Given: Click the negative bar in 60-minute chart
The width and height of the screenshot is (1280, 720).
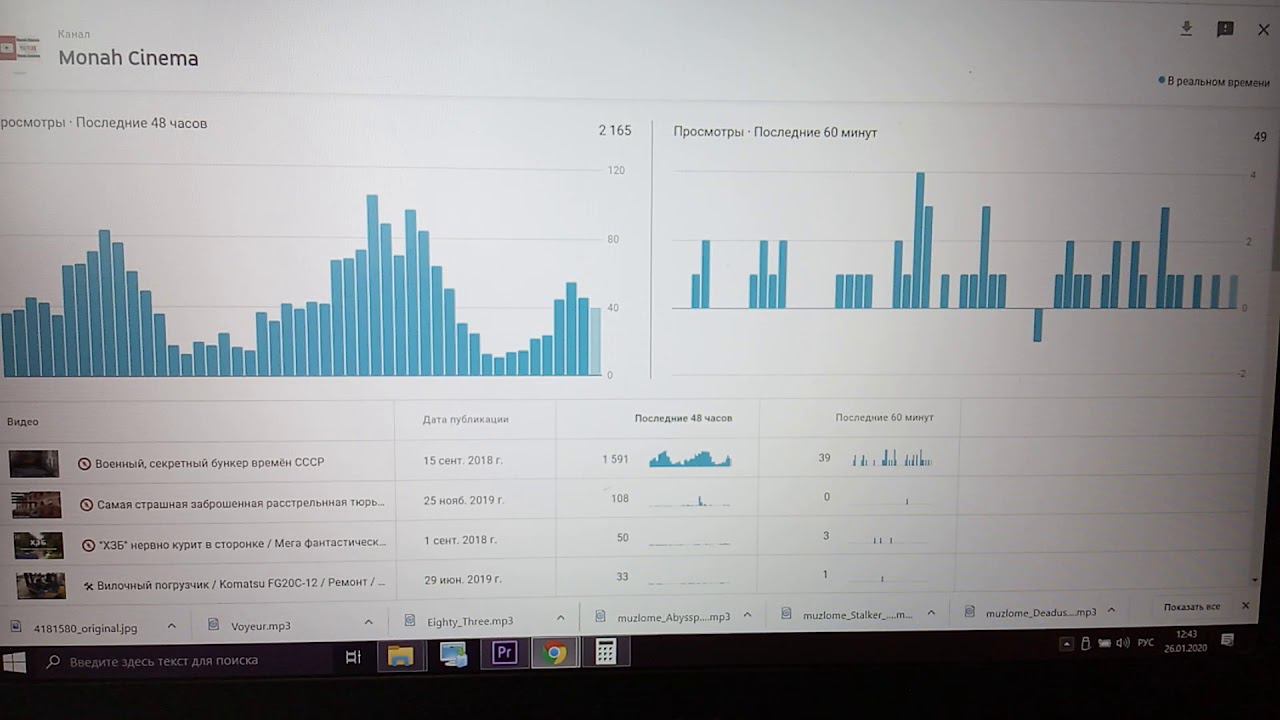Looking at the screenshot, I should point(1038,325).
